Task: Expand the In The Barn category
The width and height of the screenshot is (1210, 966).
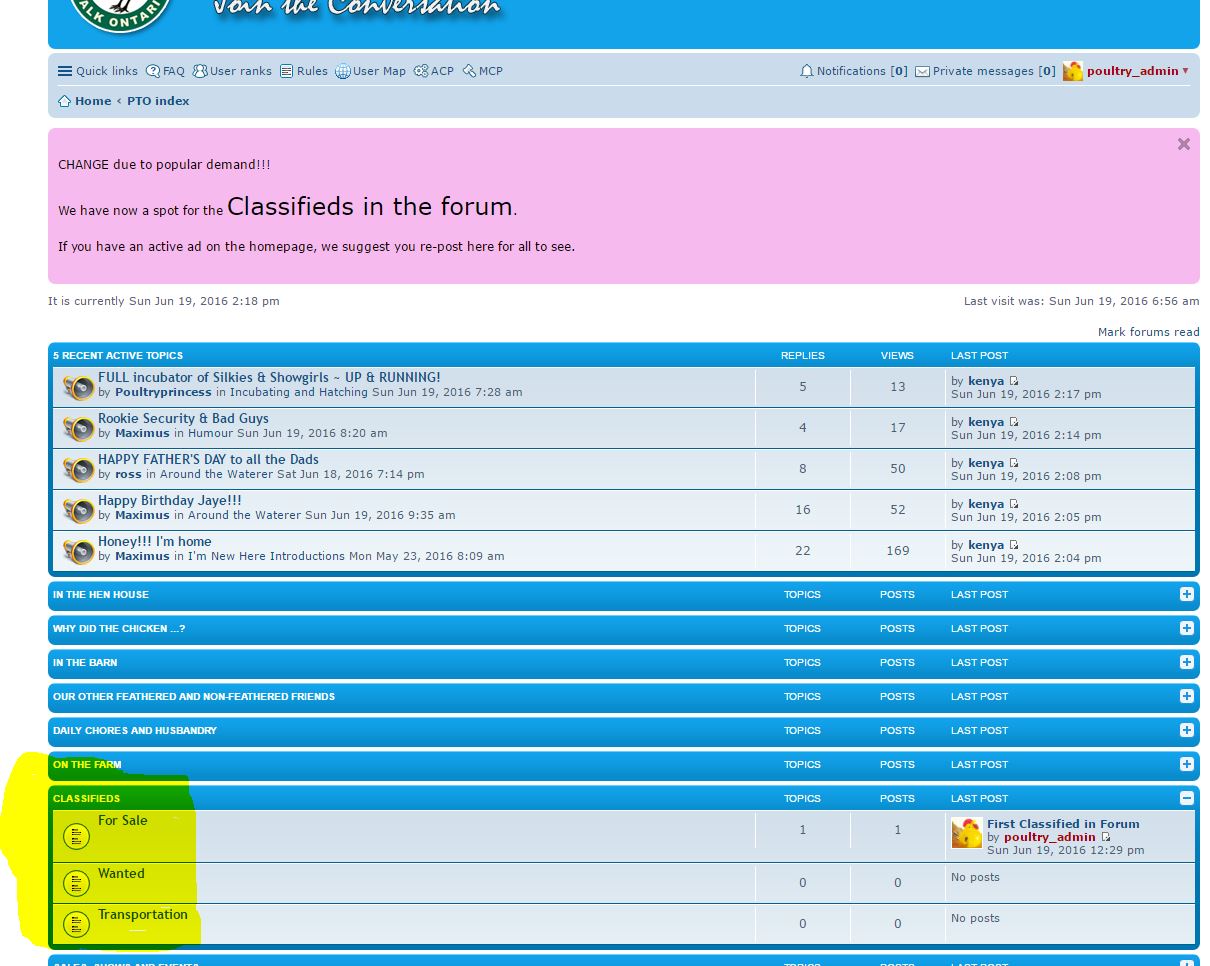Action: click(1186, 662)
